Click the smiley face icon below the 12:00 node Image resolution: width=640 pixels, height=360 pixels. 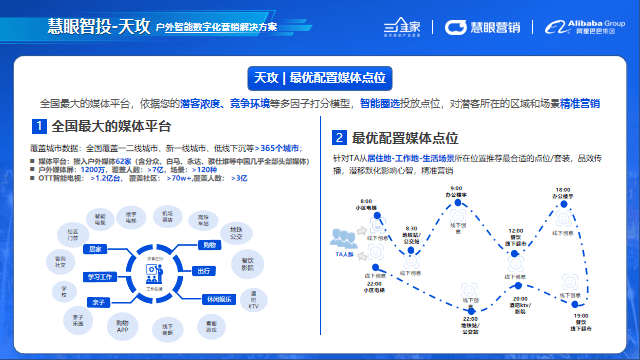516,264
